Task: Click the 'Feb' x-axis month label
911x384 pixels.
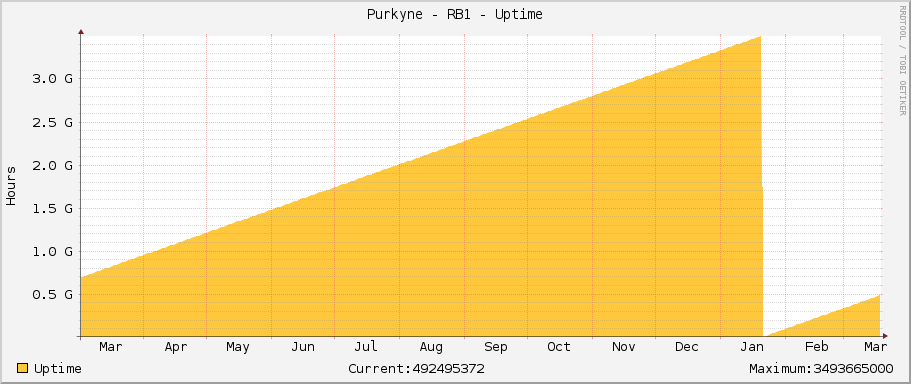Action: tap(816, 347)
